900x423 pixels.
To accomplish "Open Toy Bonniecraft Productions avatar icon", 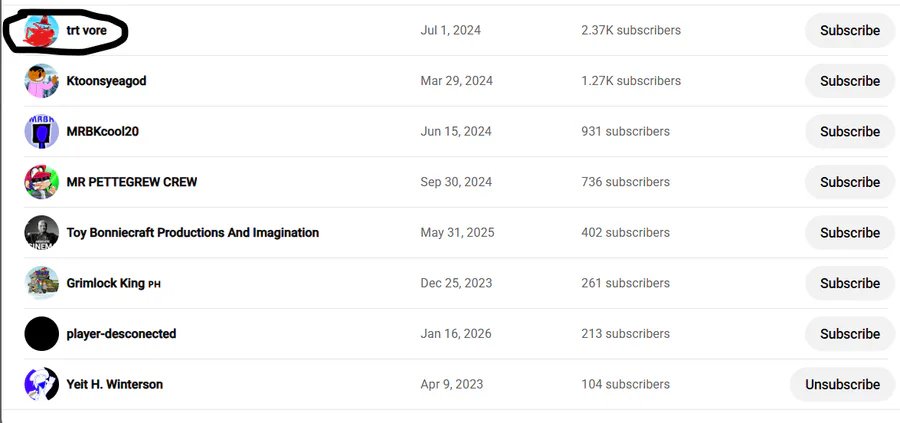I will tap(42, 233).
